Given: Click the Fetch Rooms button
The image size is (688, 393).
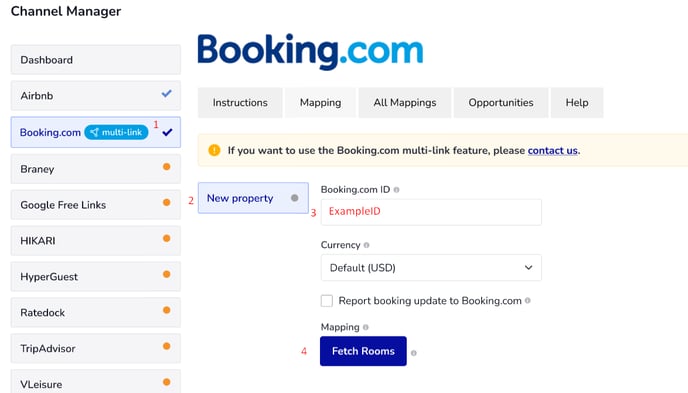Looking at the screenshot, I should click(x=363, y=351).
